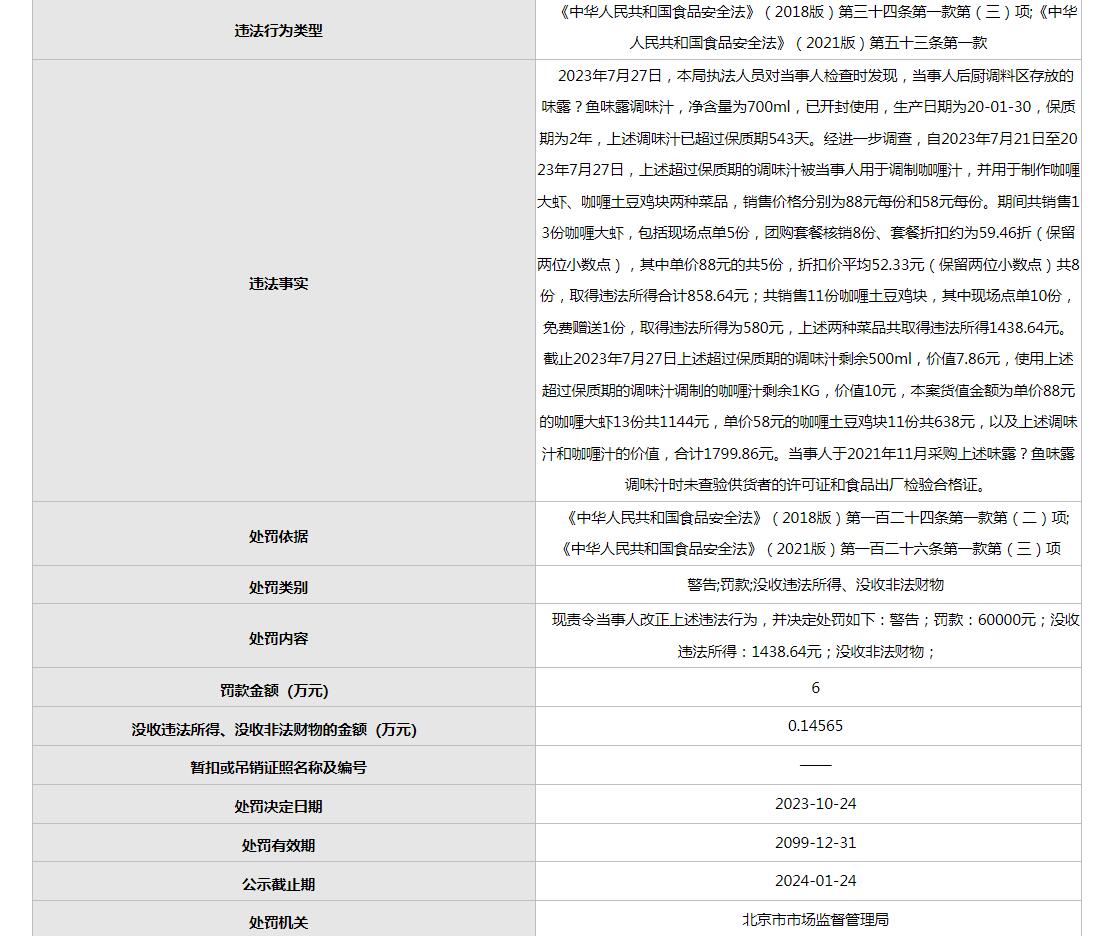
Task: Select the confiscated amount value 0.14565
Action: tap(815, 726)
